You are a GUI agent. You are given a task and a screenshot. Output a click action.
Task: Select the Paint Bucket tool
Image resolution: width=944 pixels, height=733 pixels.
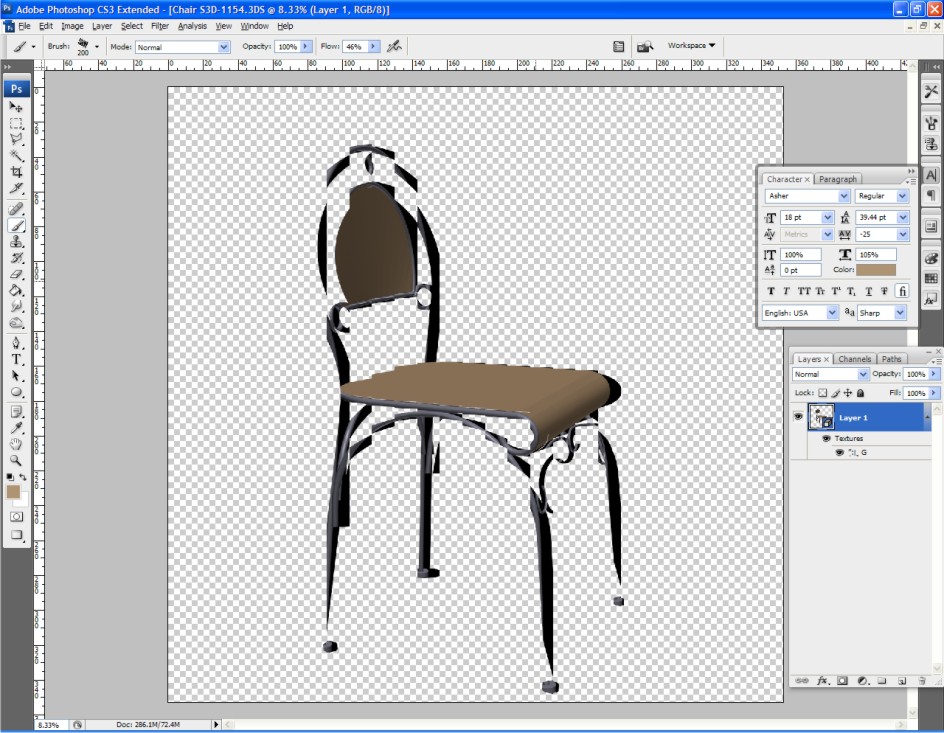click(x=16, y=290)
